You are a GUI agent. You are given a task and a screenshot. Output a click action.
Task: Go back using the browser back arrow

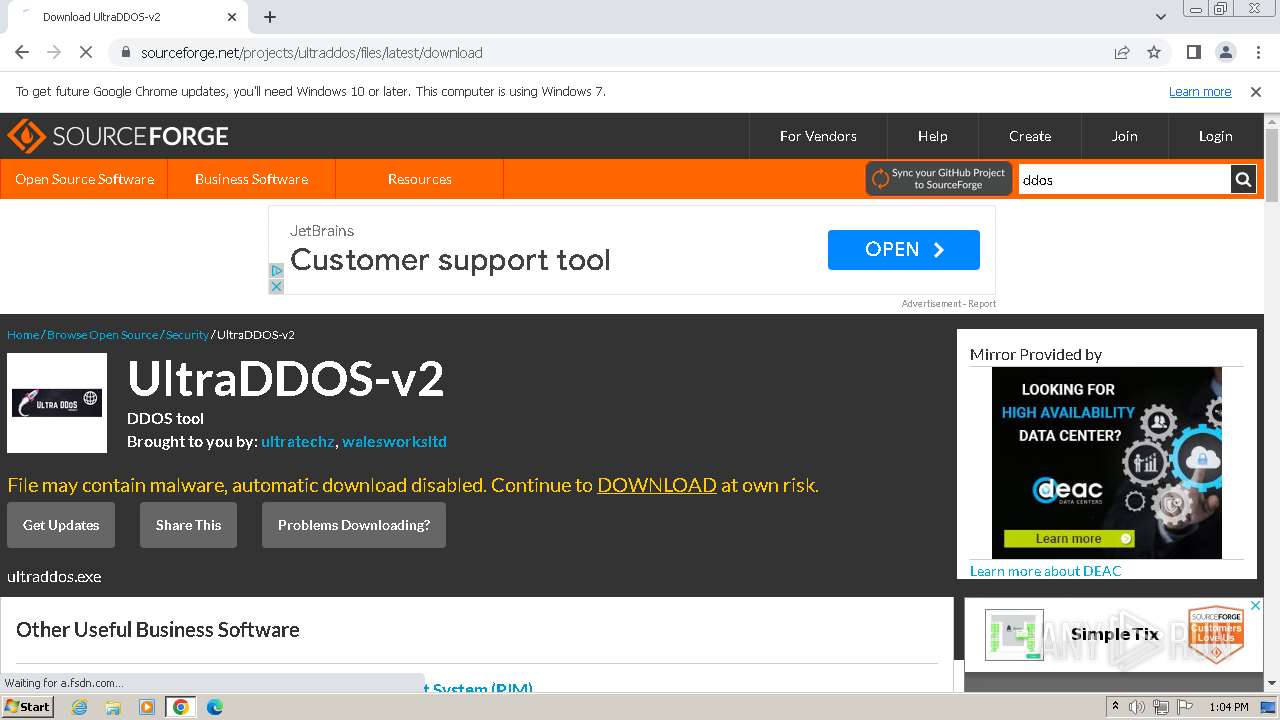pos(22,52)
